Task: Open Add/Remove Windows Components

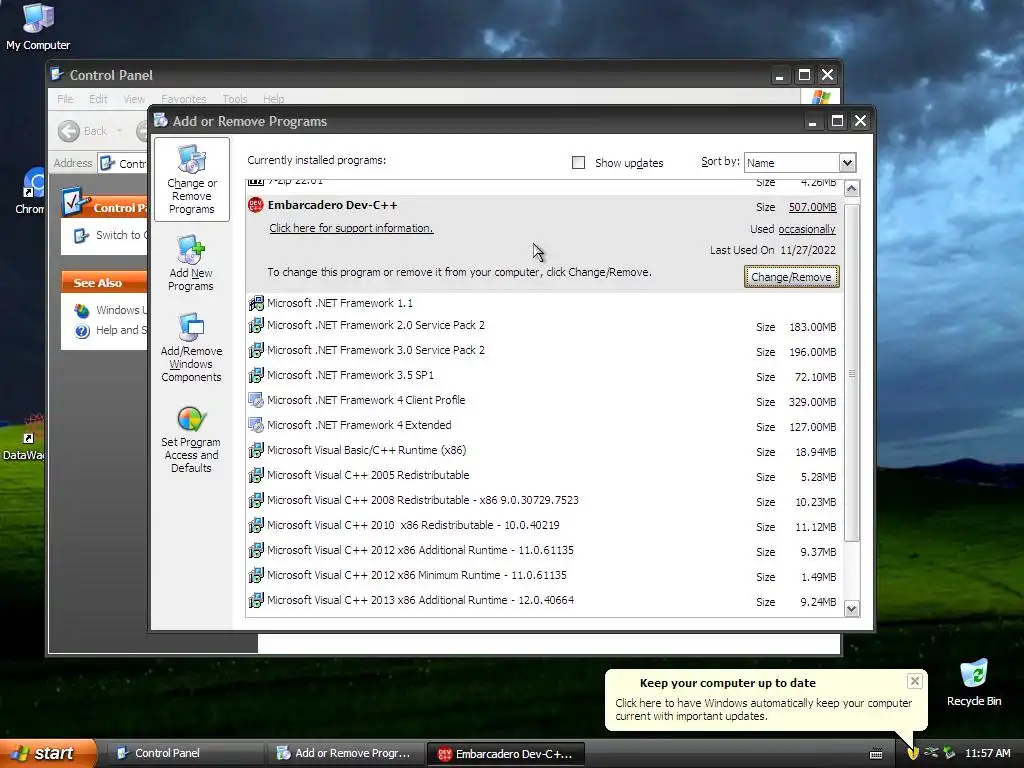Action: [x=191, y=347]
